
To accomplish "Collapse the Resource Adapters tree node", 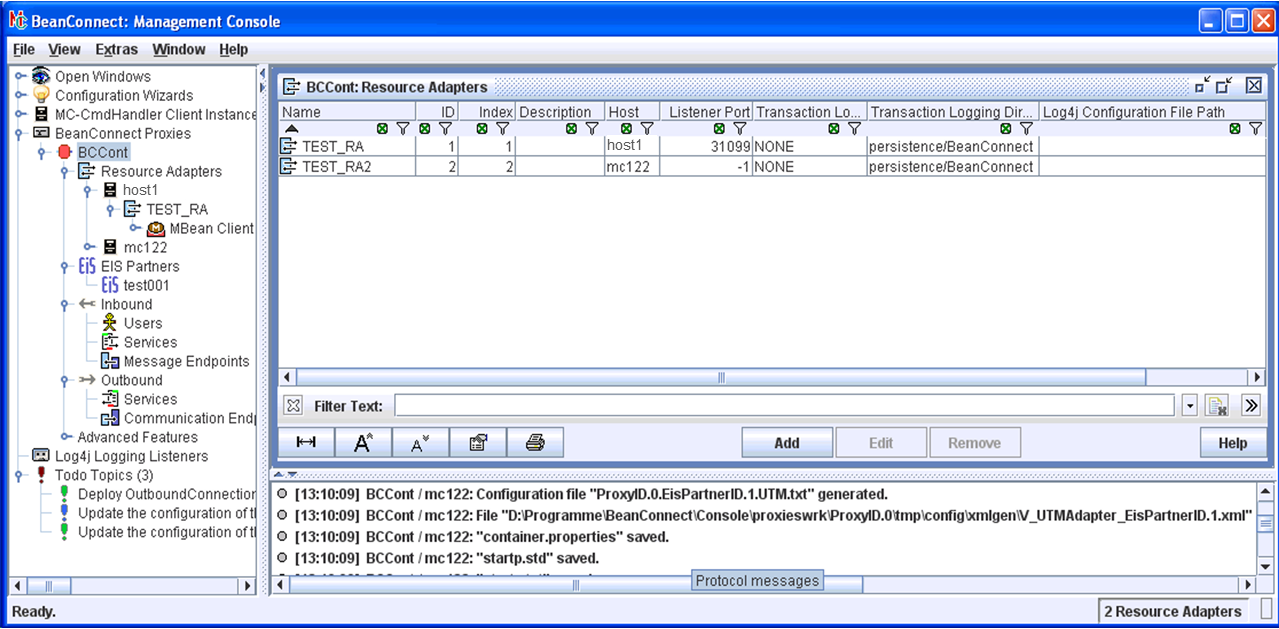I will pos(66,172).
